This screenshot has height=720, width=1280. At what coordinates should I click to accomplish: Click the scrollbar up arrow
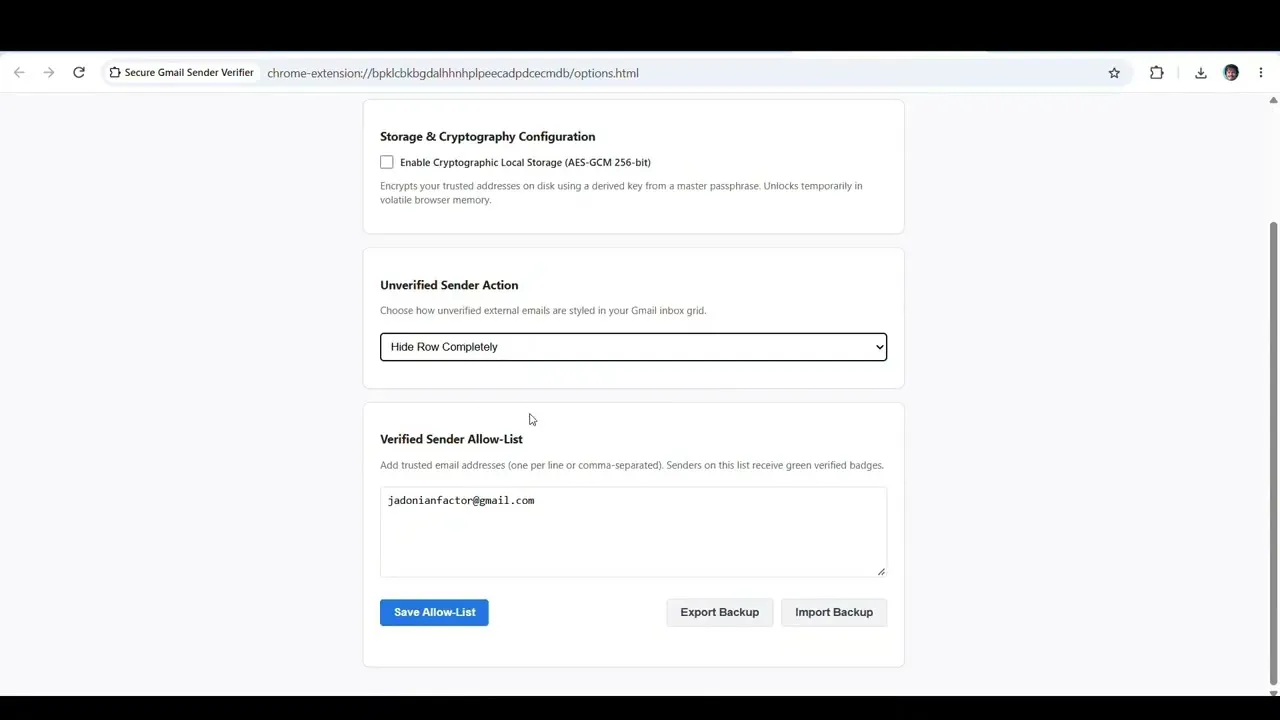[1273, 100]
